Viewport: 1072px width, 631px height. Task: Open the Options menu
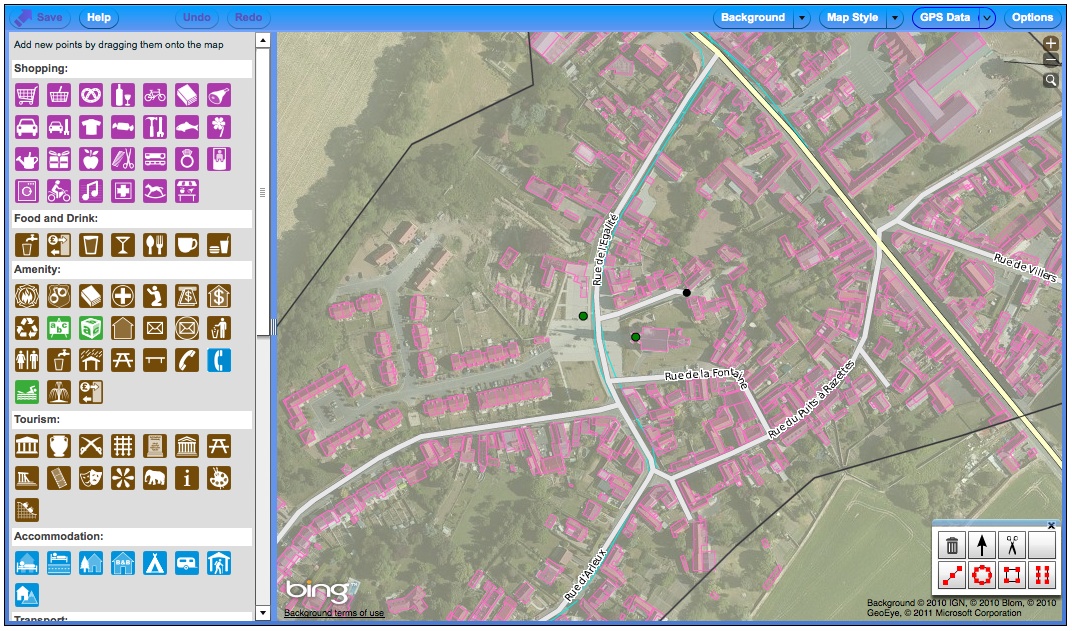(1032, 18)
